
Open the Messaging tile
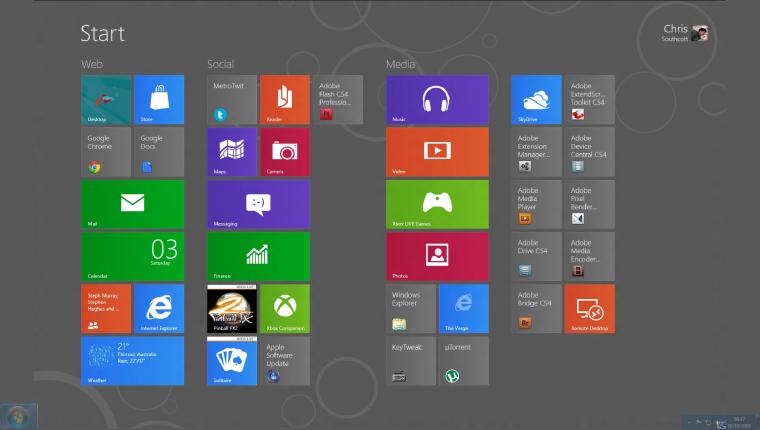tap(258, 204)
